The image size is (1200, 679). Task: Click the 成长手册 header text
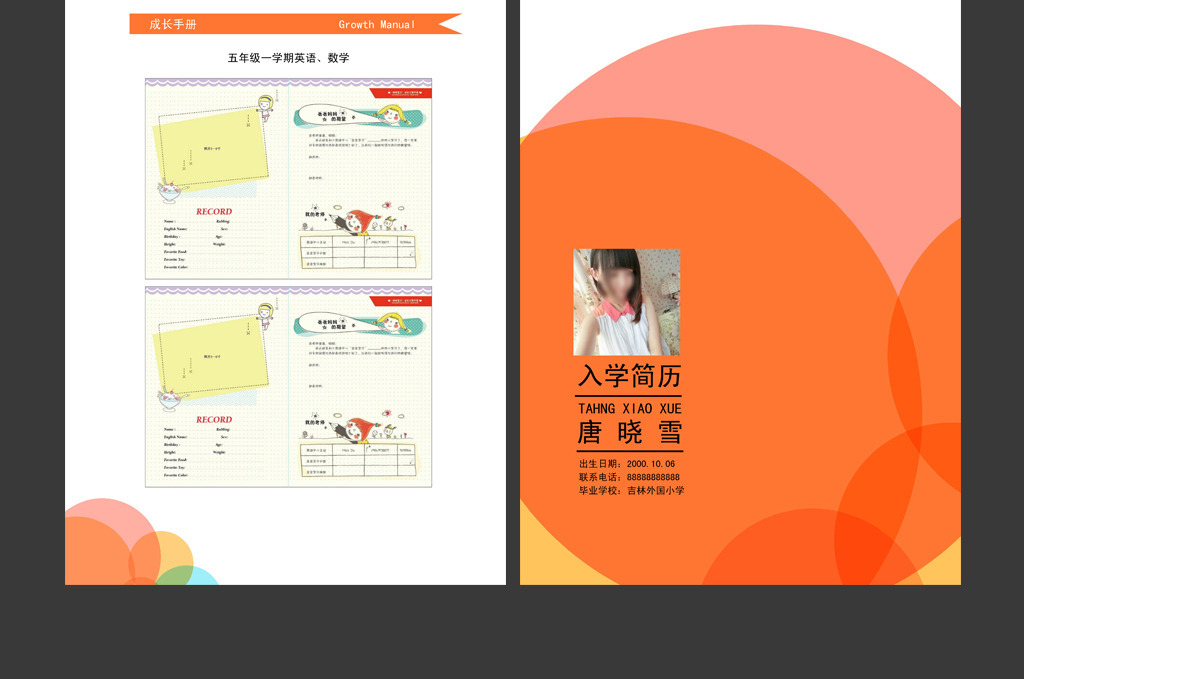click(173, 24)
